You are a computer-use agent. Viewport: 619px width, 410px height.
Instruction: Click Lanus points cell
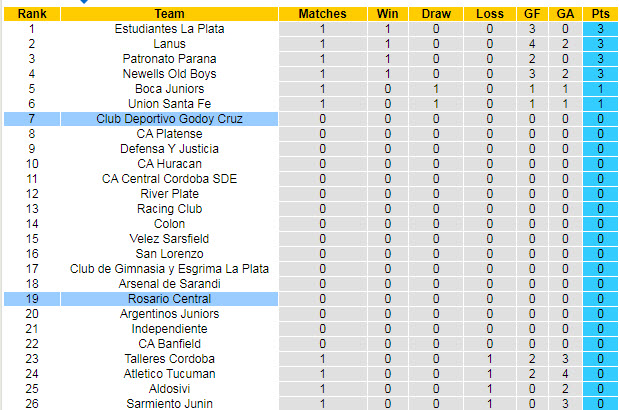click(600, 44)
